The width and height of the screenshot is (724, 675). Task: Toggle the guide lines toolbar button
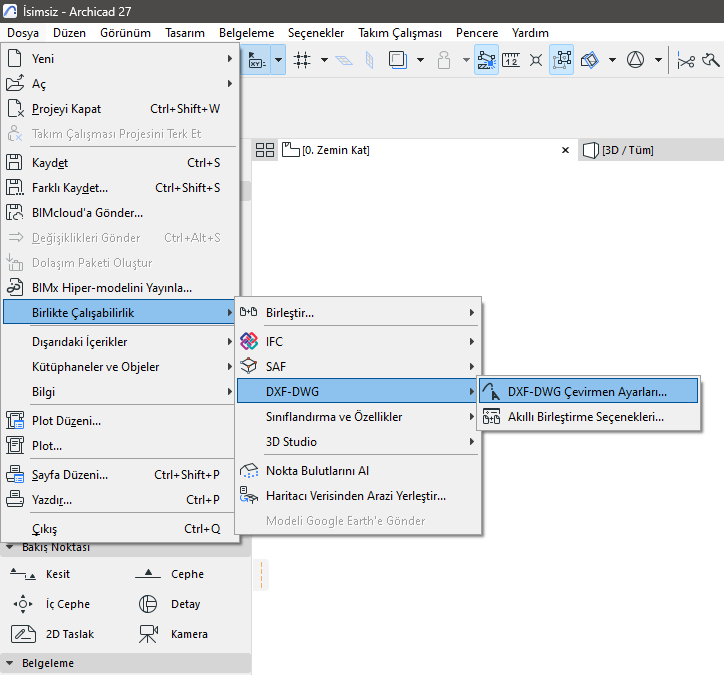[x=486, y=60]
